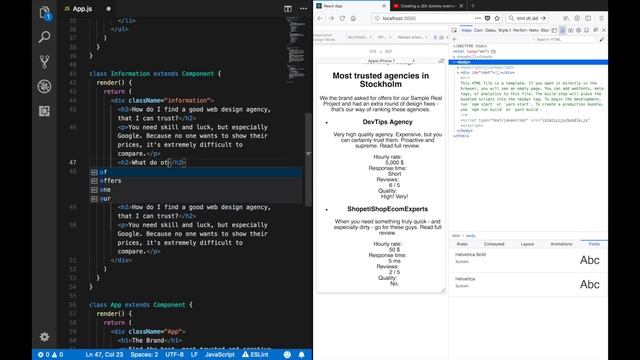Go back in the Firefox browser
Viewport: 640px width, 360px height.
pyautogui.click(x=320, y=18)
